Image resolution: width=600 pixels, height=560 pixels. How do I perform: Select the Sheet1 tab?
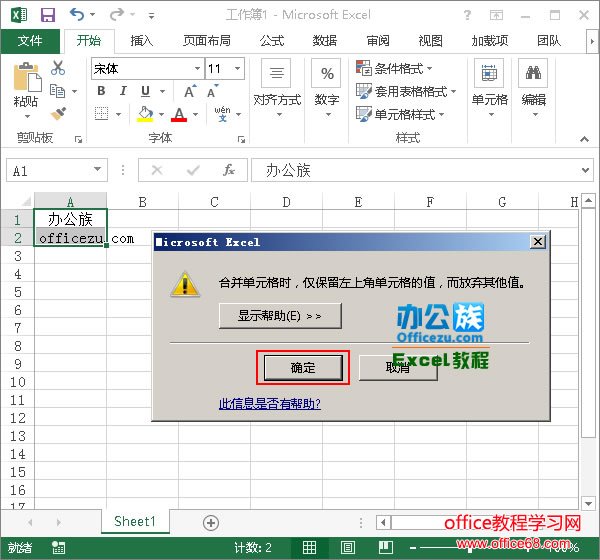coord(135,521)
